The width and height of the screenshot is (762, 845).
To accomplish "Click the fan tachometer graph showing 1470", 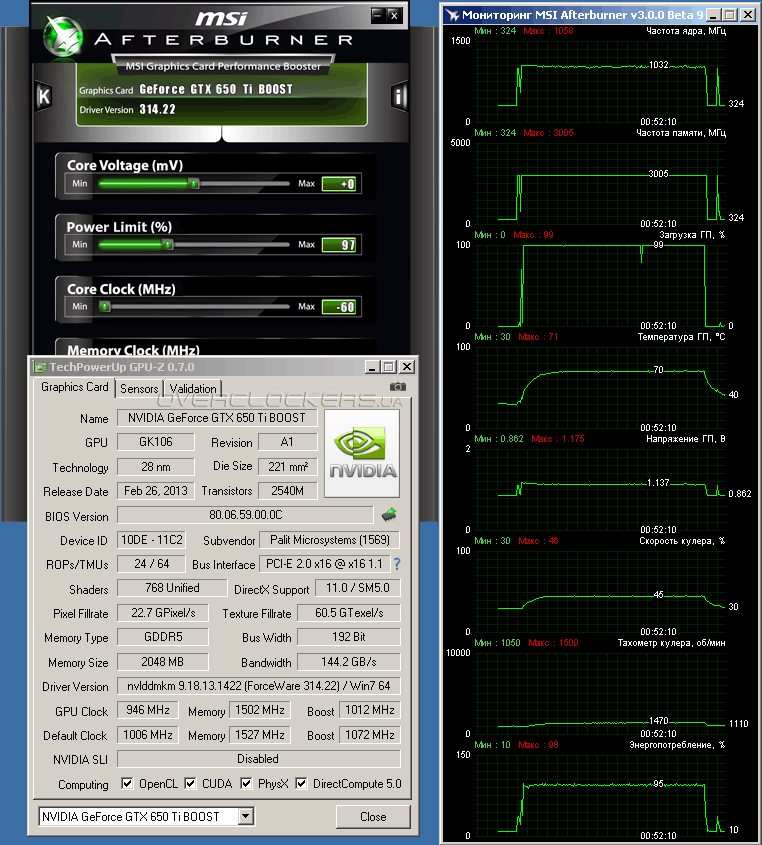I will pyautogui.click(x=600, y=693).
